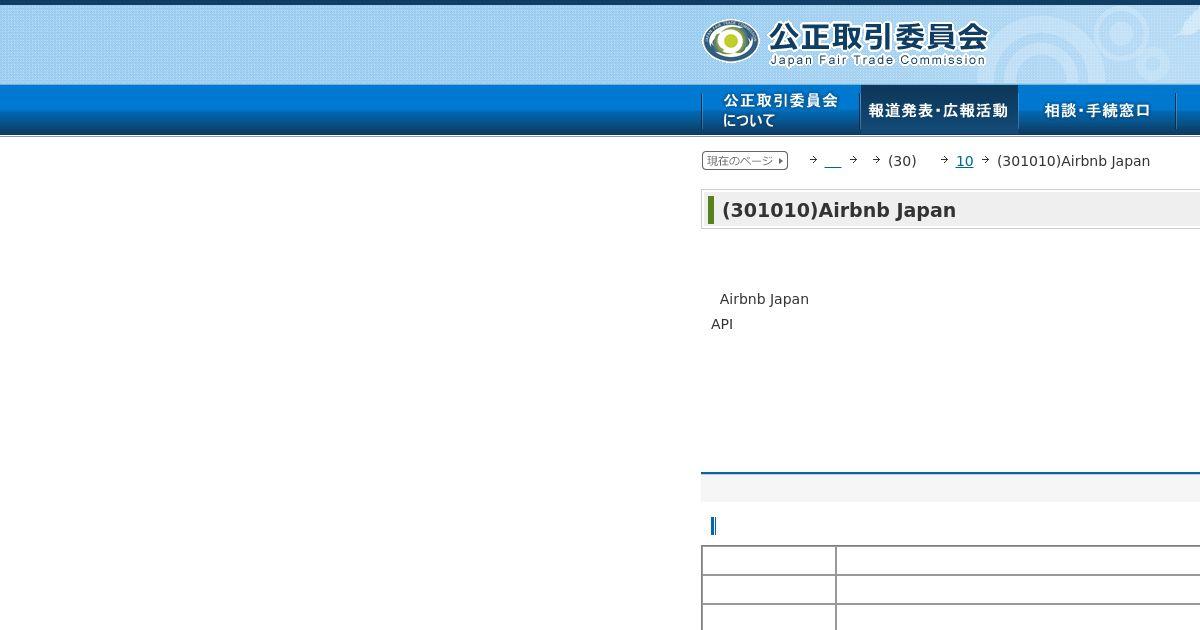Click body text 'API'
The image size is (1200, 630).
point(722,324)
